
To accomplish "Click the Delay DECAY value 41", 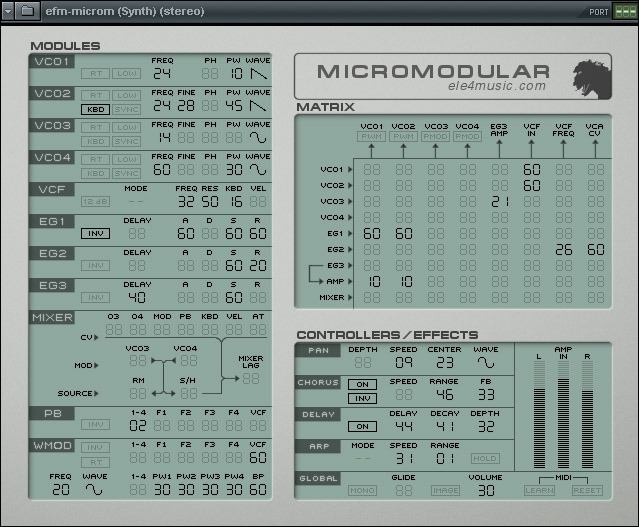I will coord(445,427).
